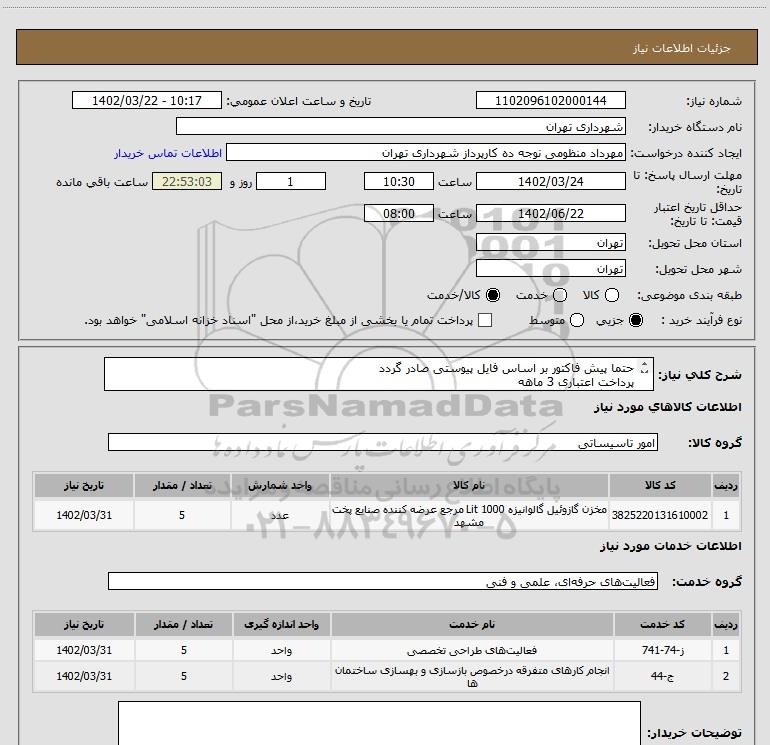
Task: Click the واحد شمارش column header
Action: pos(279,485)
